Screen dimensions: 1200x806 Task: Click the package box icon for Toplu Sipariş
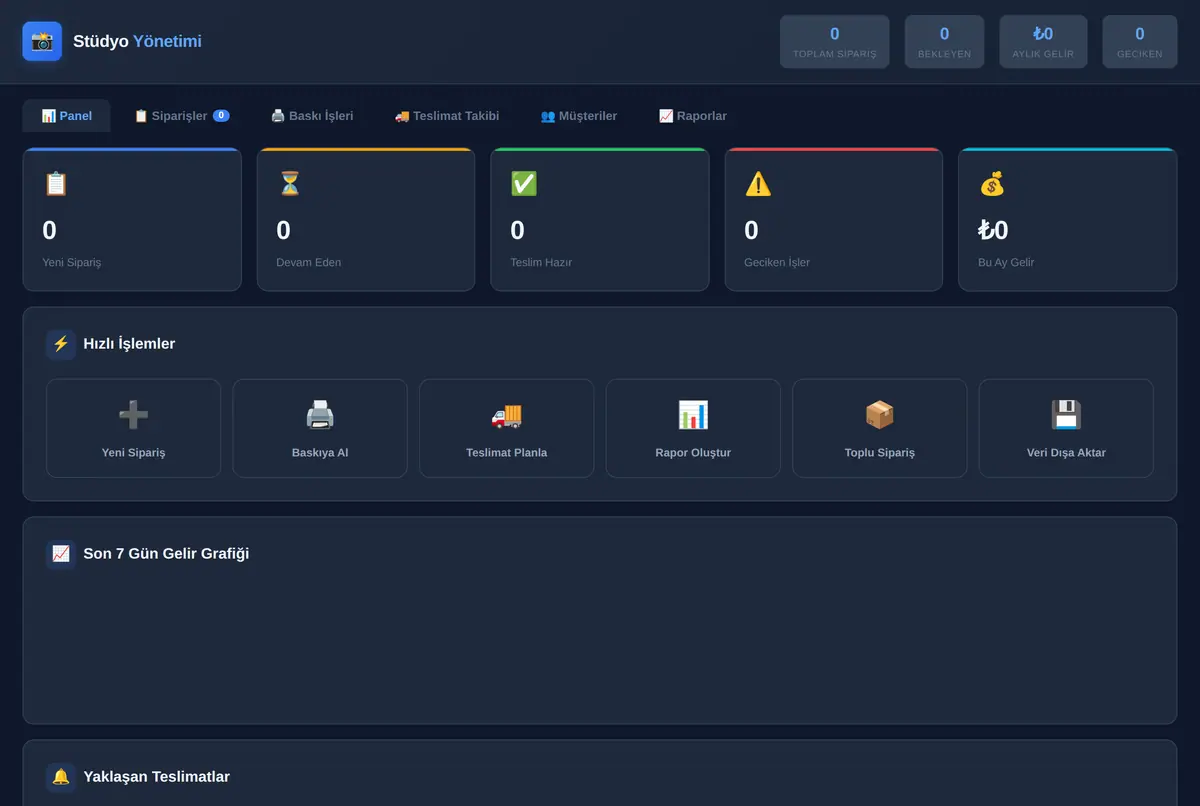(x=879, y=414)
